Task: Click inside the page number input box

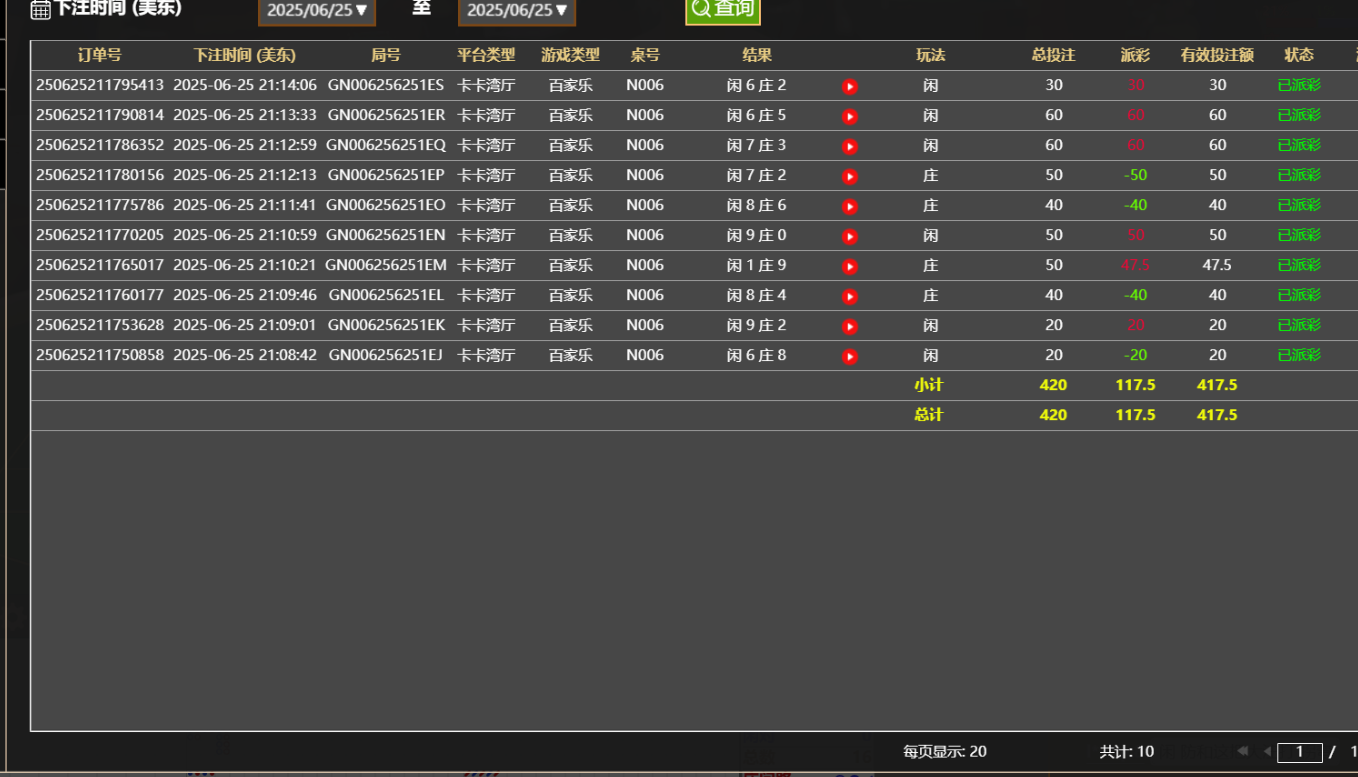Action: pyautogui.click(x=1300, y=751)
